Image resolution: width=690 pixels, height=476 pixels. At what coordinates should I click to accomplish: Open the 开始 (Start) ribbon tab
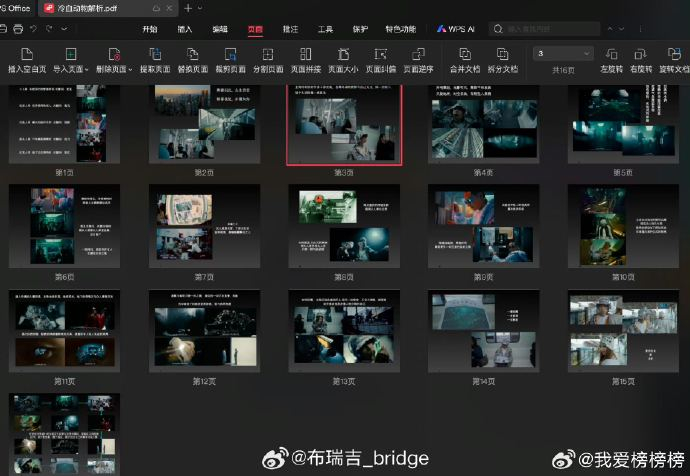point(150,29)
